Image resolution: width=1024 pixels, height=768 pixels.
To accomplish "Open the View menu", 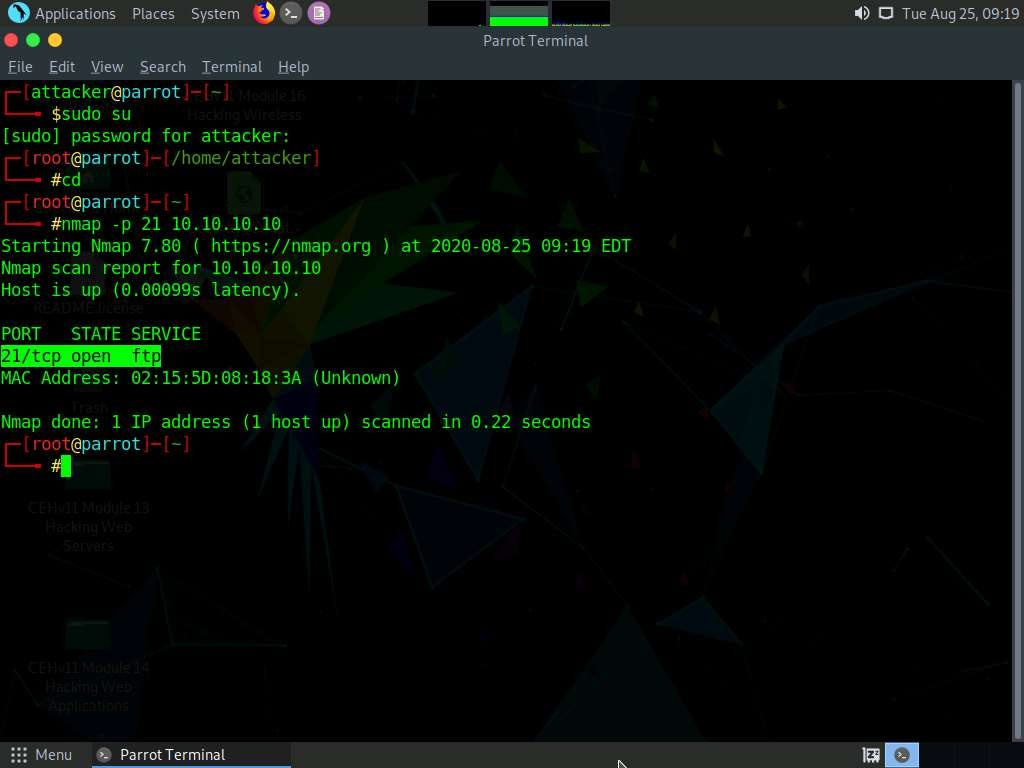I will [107, 67].
